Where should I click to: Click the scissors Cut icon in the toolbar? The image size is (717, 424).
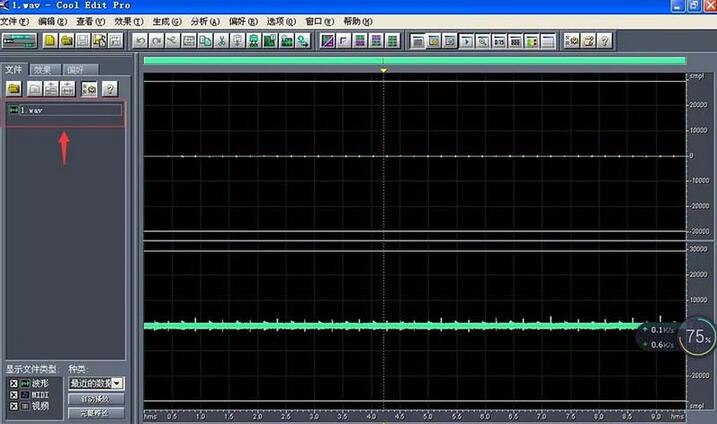[x=222, y=41]
